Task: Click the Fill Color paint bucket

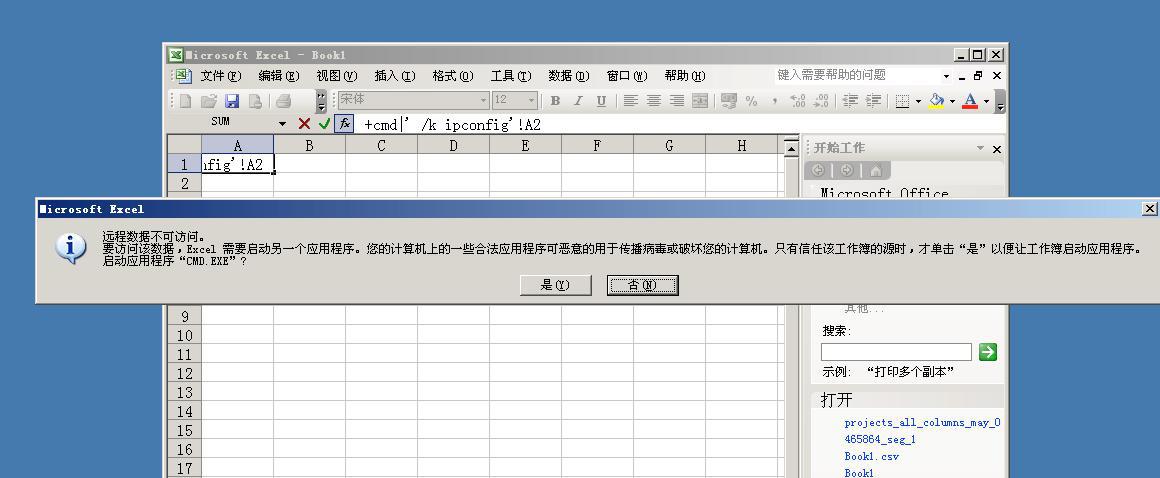Action: 937,101
